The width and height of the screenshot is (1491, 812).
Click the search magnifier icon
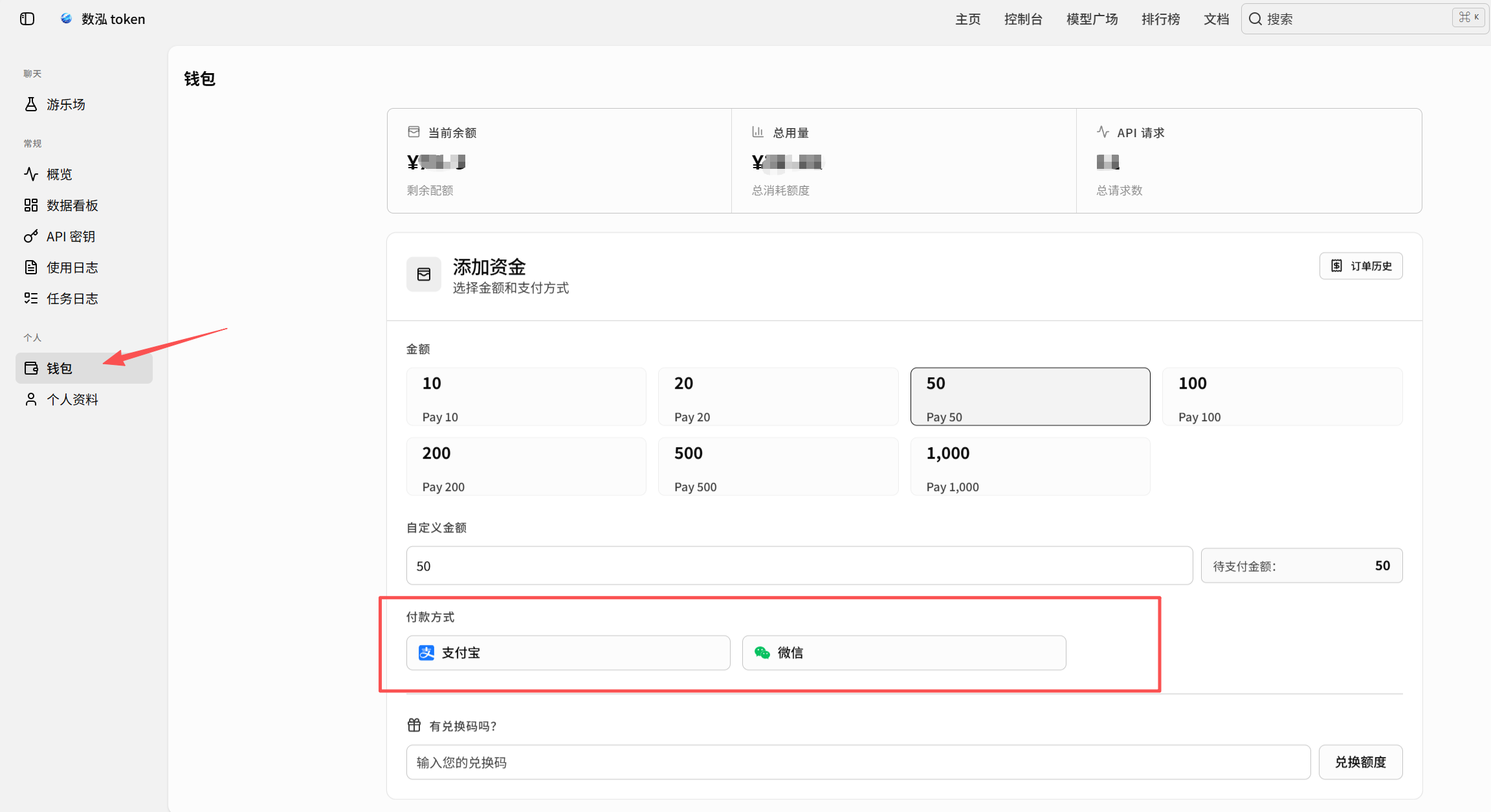tap(1255, 19)
